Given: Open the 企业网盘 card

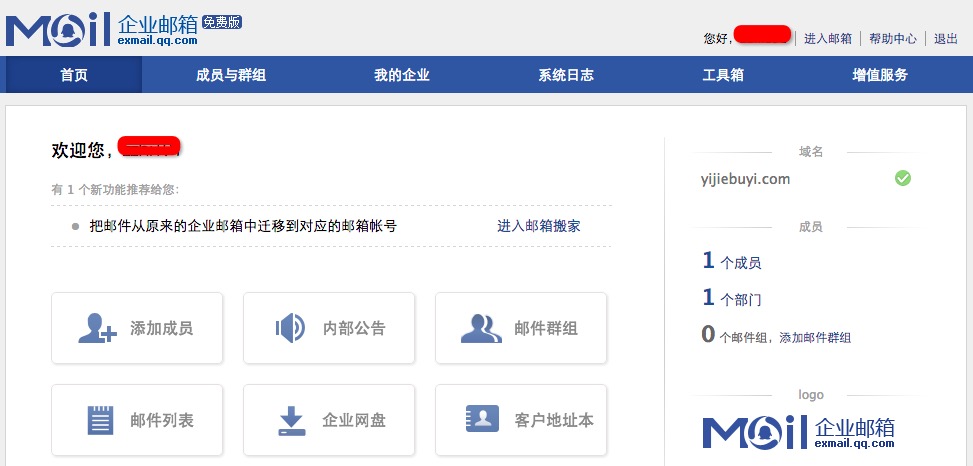Looking at the screenshot, I should pos(329,420).
